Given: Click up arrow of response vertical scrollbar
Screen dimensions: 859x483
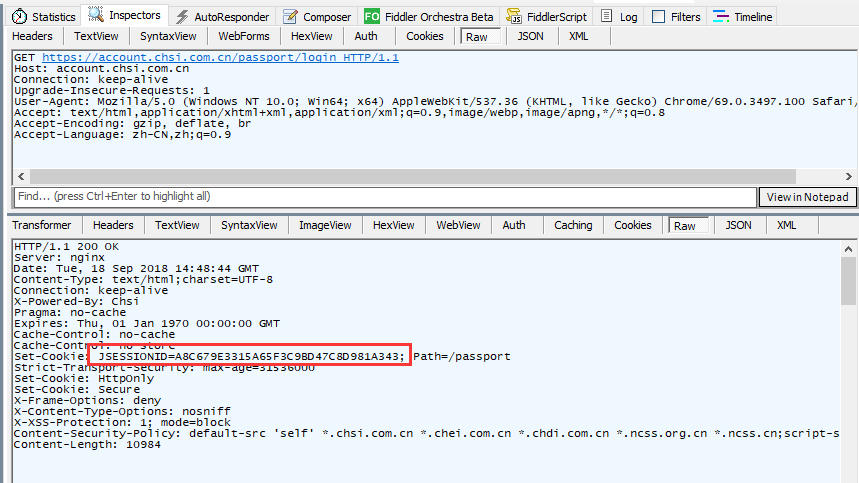Looking at the screenshot, I should [849, 249].
